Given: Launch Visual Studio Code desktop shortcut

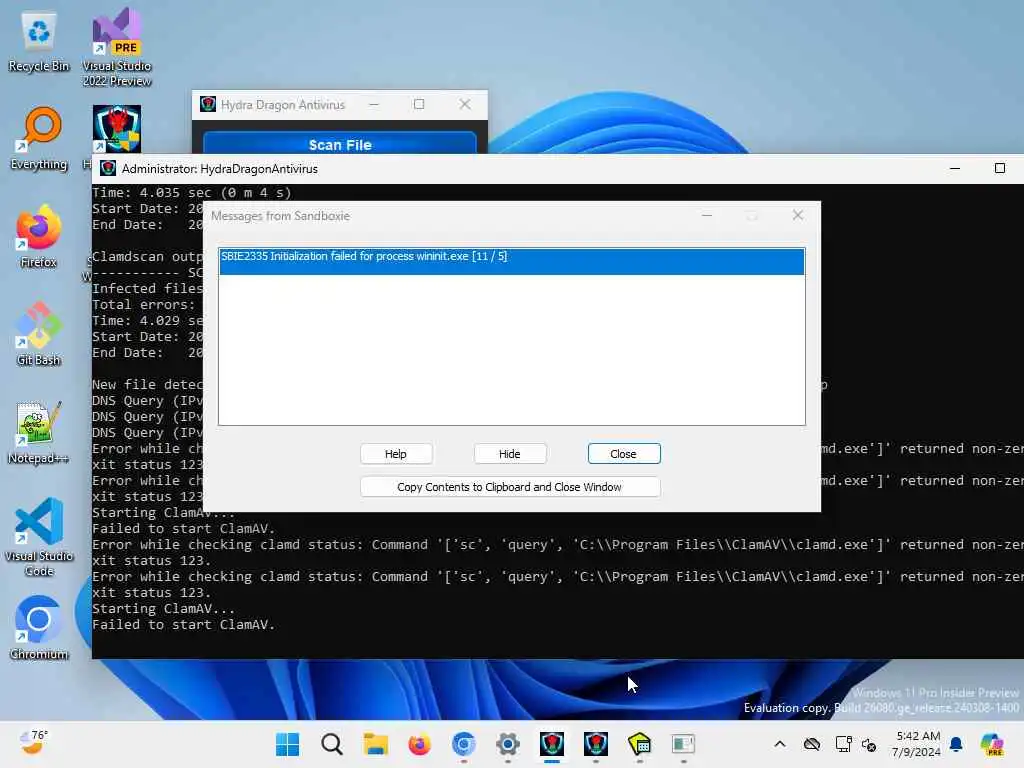Looking at the screenshot, I should (39, 537).
